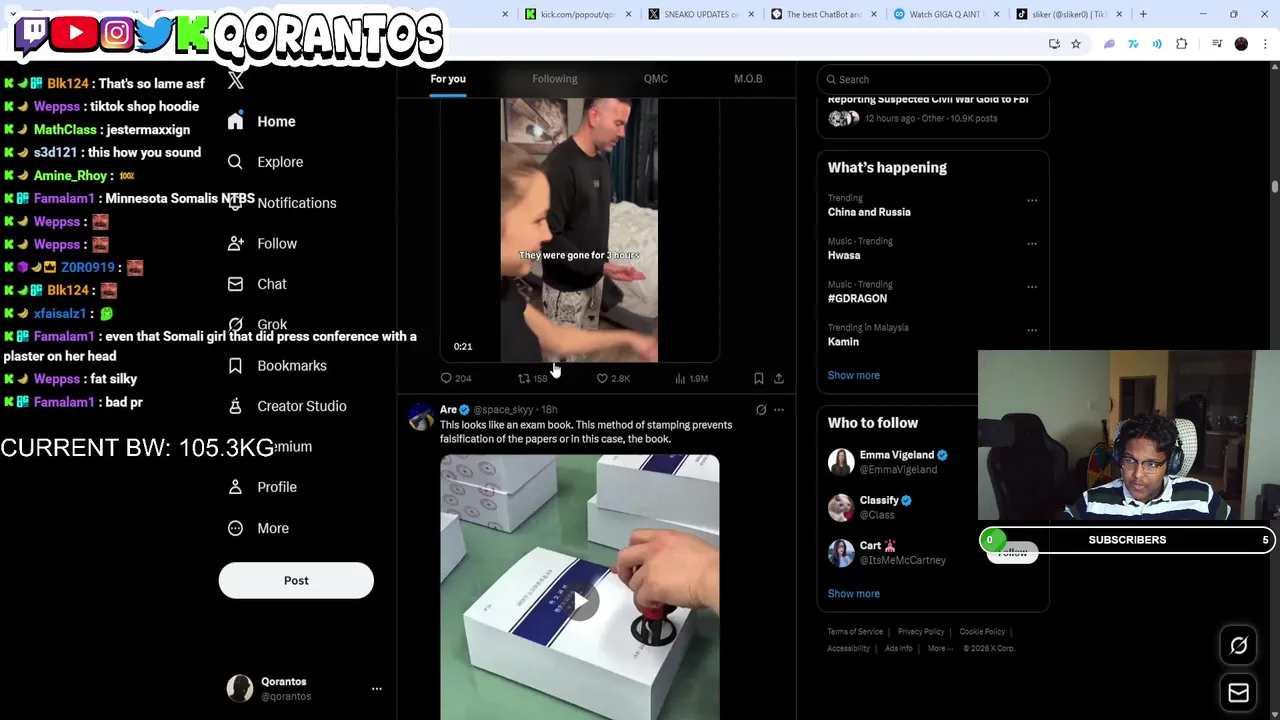Open floating Grok button at bottom right
This screenshot has width=1280, height=720.
(x=1238, y=646)
